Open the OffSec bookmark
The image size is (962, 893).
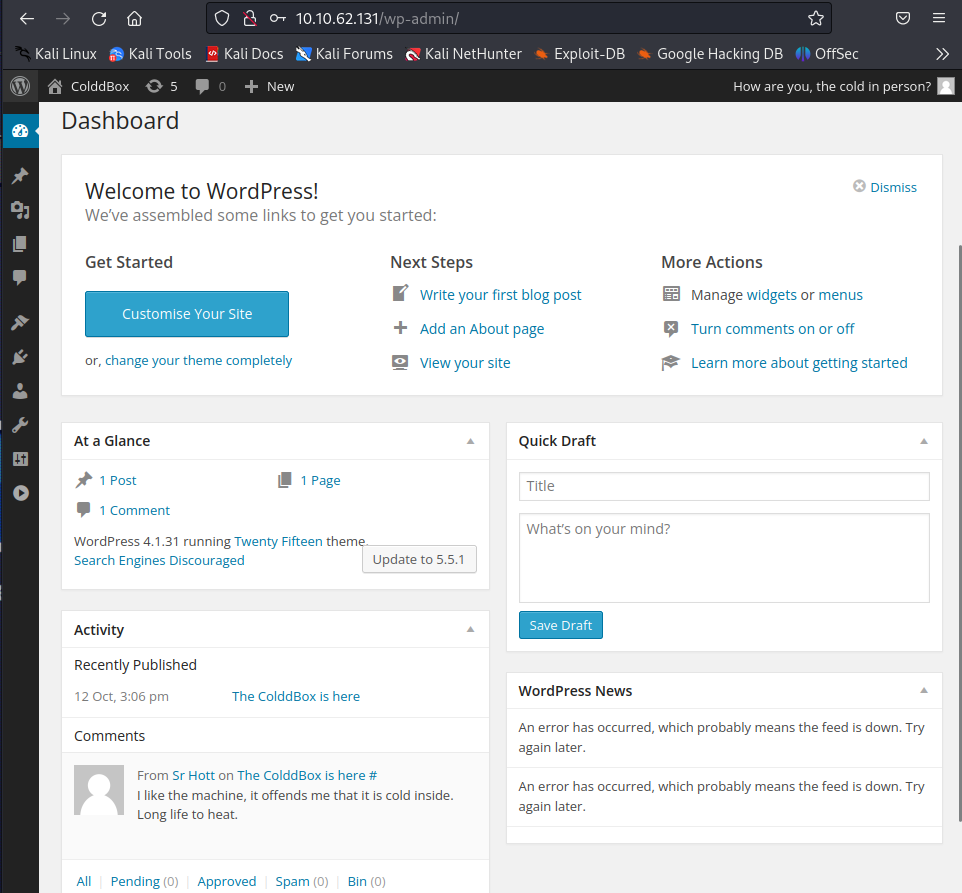(x=827, y=54)
